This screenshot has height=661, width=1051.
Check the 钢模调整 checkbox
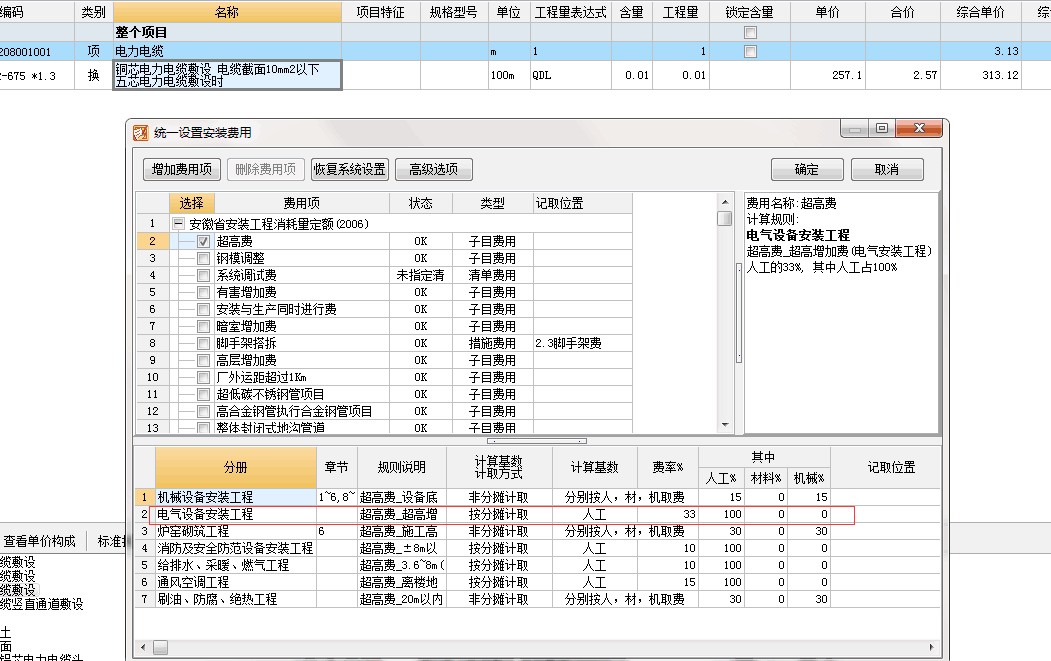[204, 258]
